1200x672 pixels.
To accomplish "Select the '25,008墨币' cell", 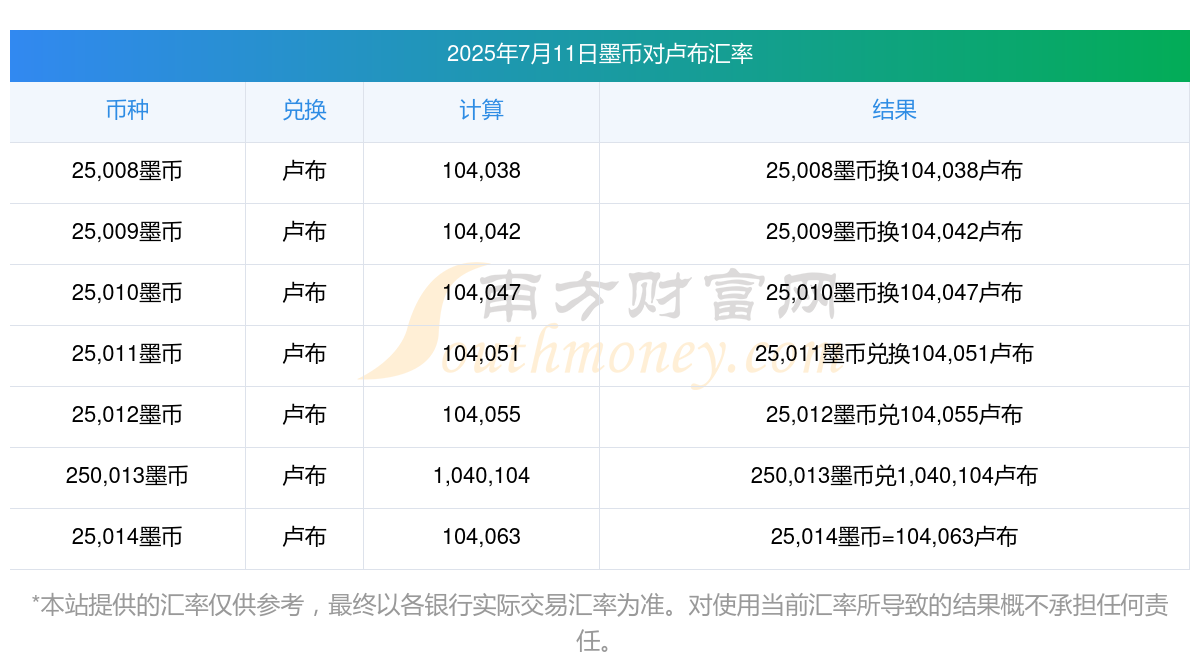I will [127, 171].
